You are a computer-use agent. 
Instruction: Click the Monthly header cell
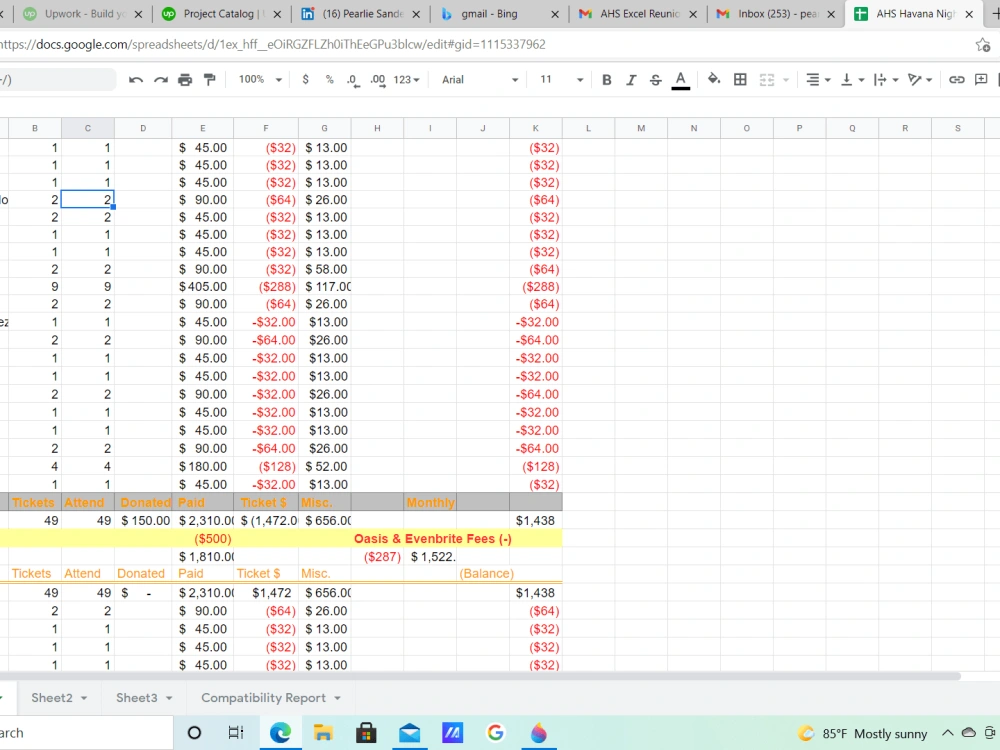pos(430,503)
